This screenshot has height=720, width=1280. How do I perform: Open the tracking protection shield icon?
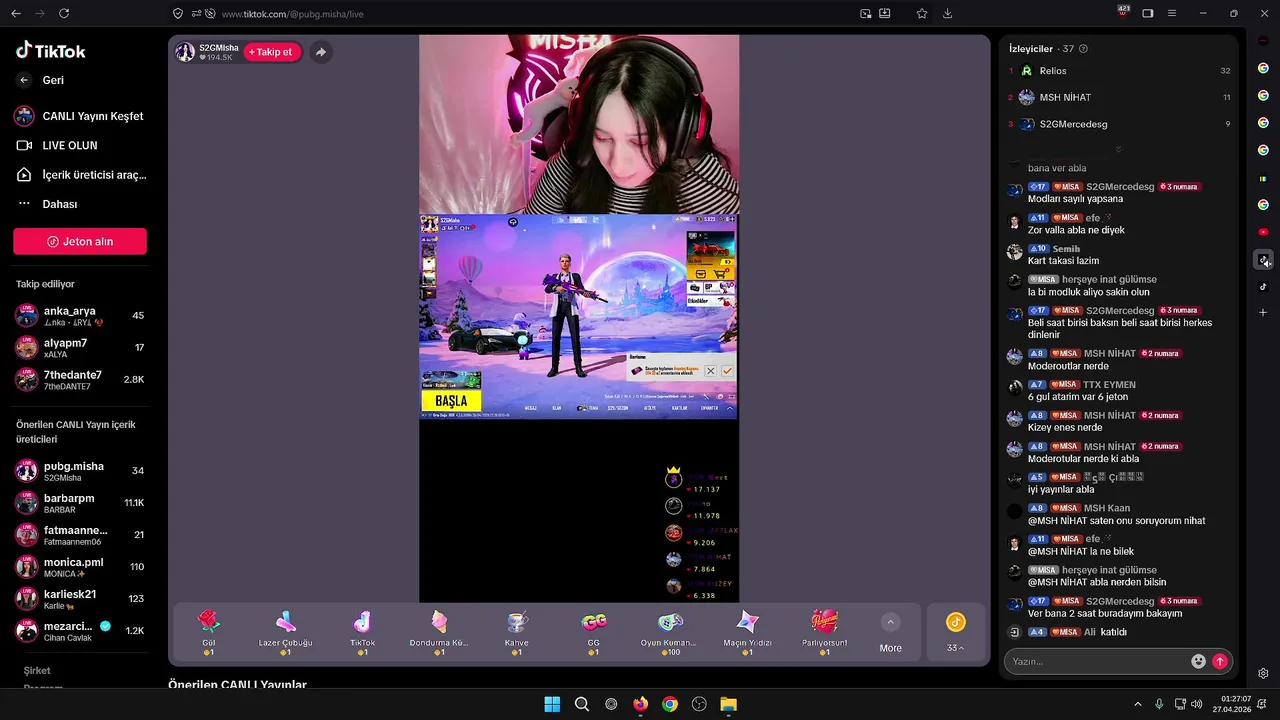pos(178,14)
